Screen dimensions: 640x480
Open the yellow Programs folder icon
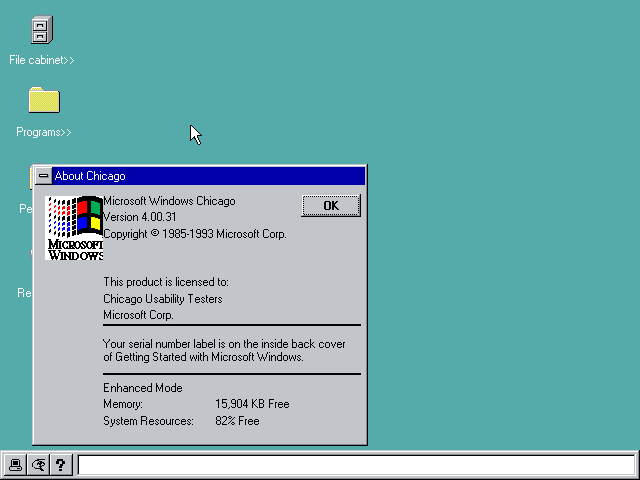(x=43, y=100)
